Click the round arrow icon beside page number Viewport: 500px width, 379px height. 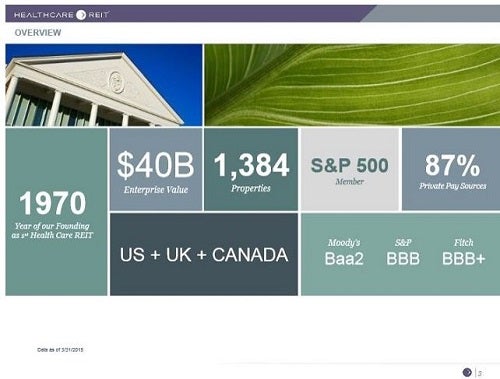click(x=467, y=372)
